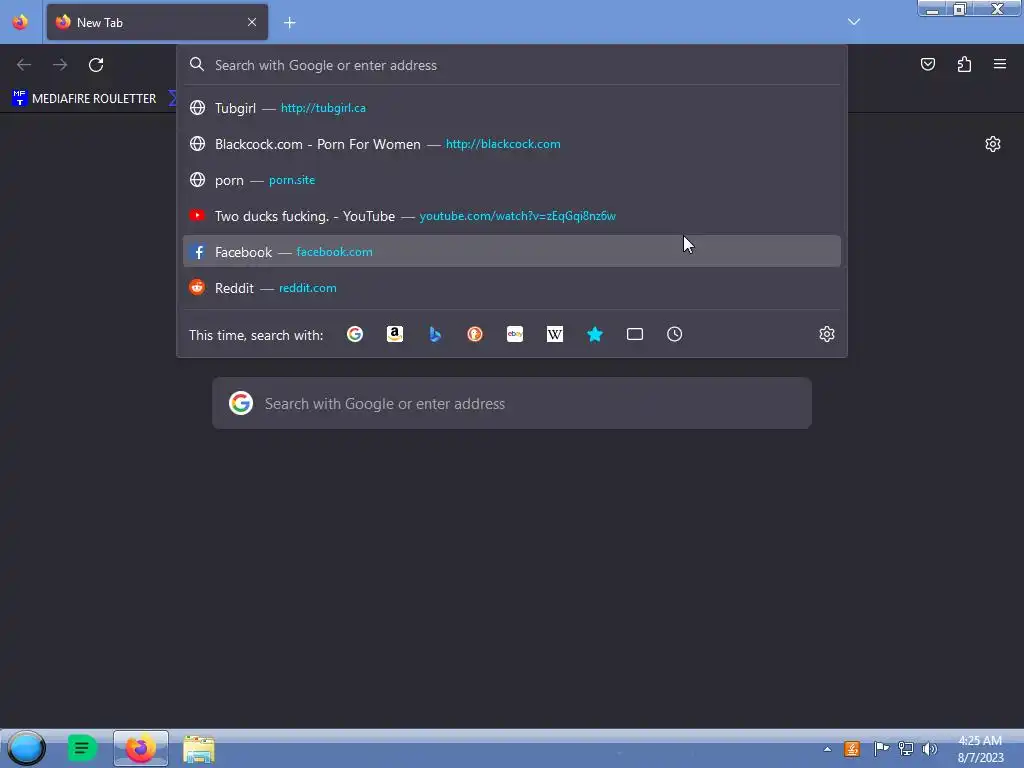This screenshot has width=1024, height=768.
Task: Select the porn.site suggestion row
Action: (512, 180)
